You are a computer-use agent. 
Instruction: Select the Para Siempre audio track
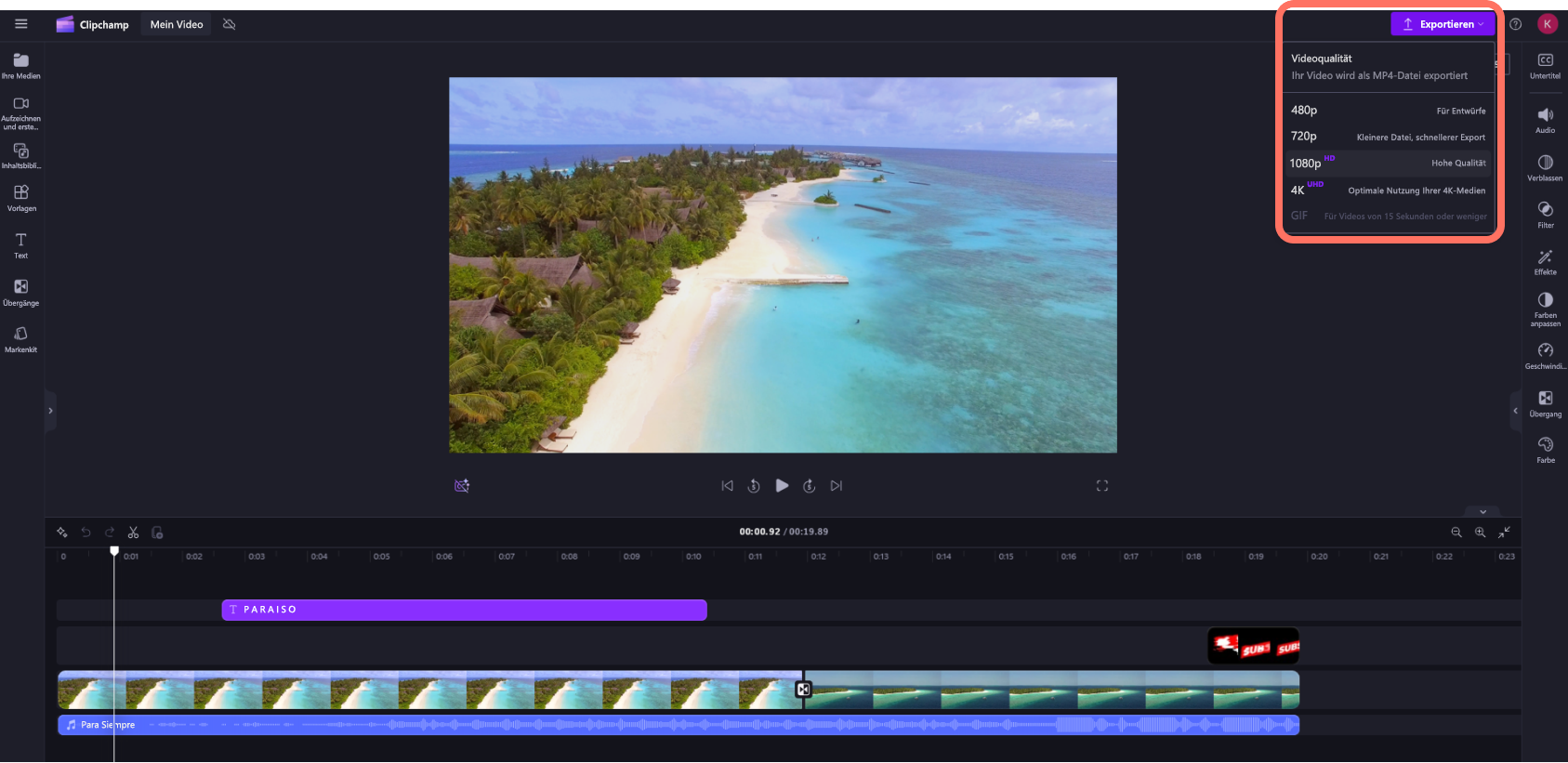(x=679, y=725)
